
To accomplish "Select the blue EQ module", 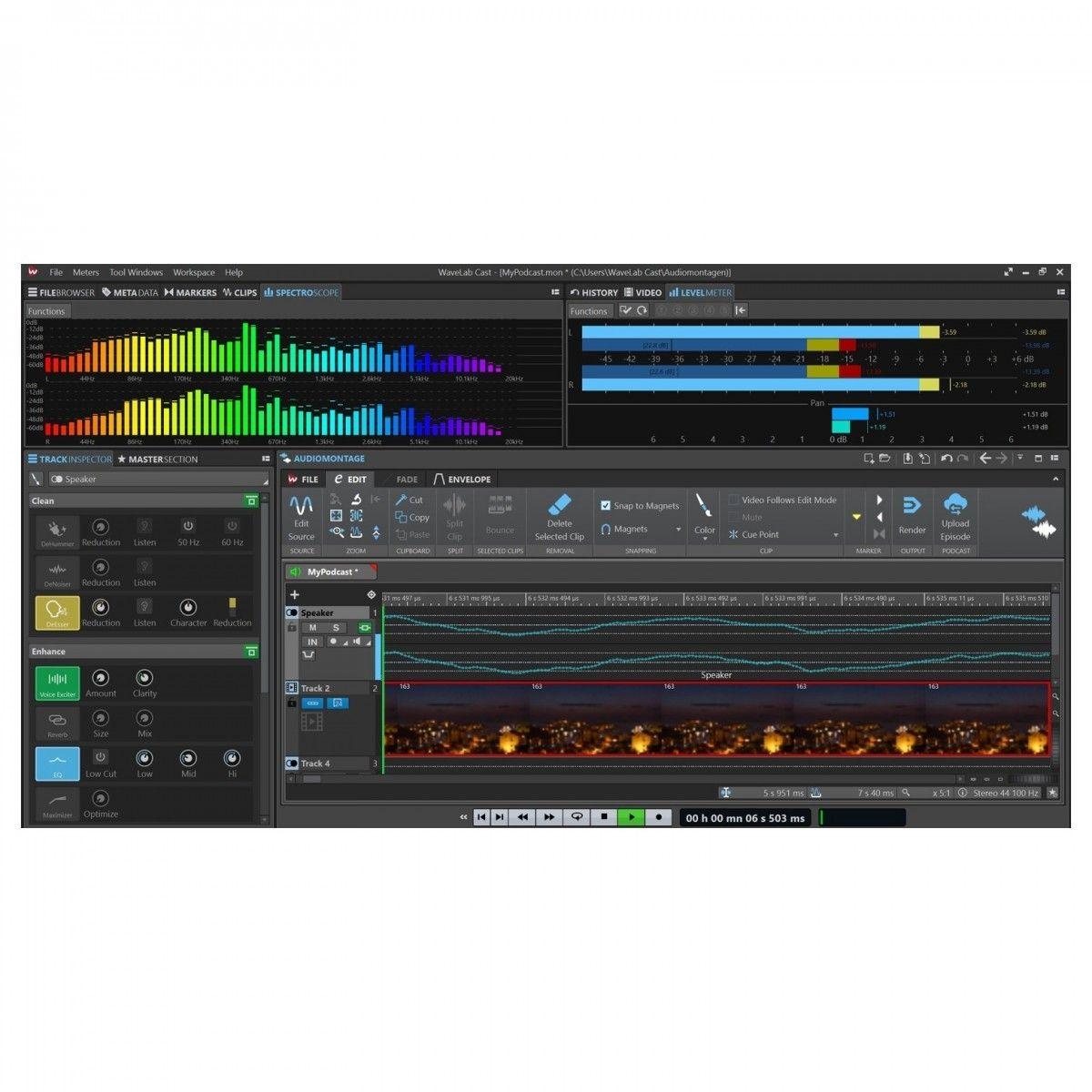I will (57, 763).
